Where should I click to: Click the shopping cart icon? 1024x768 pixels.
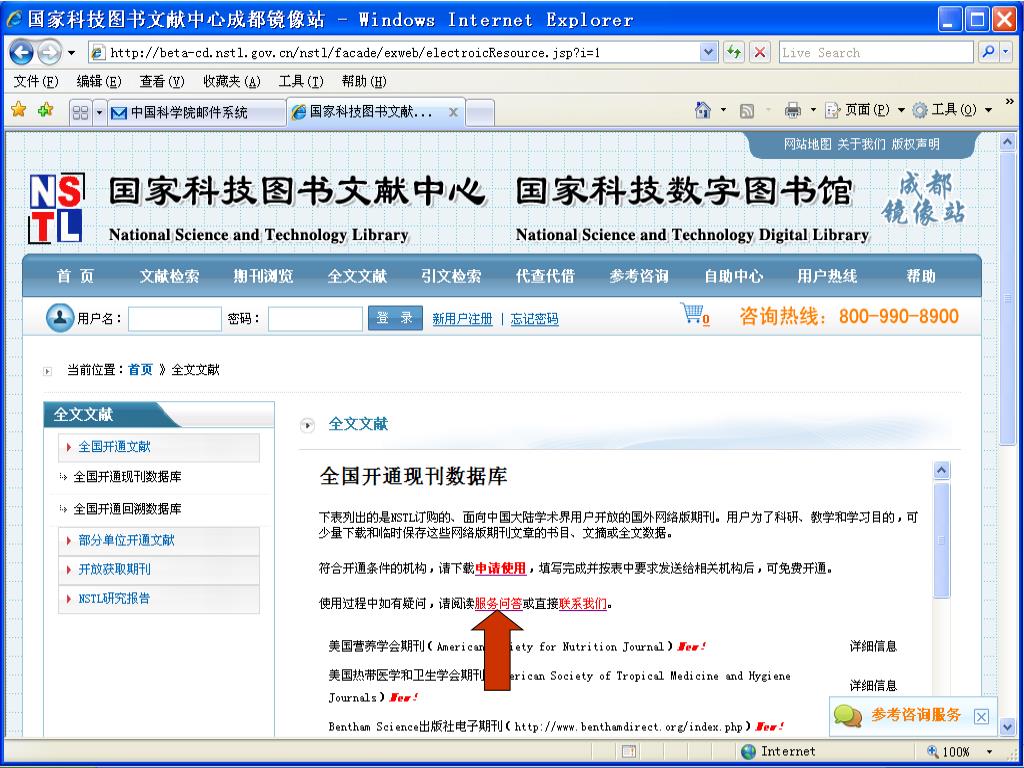tap(694, 314)
